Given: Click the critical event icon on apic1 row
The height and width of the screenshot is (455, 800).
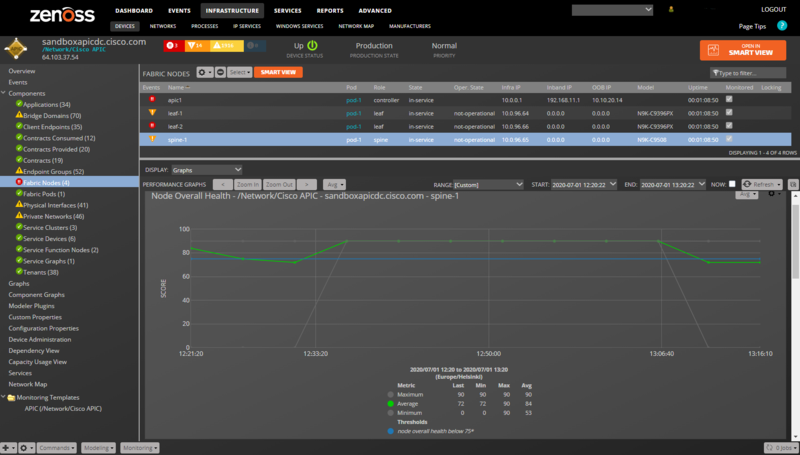Looking at the screenshot, I should (x=152, y=99).
